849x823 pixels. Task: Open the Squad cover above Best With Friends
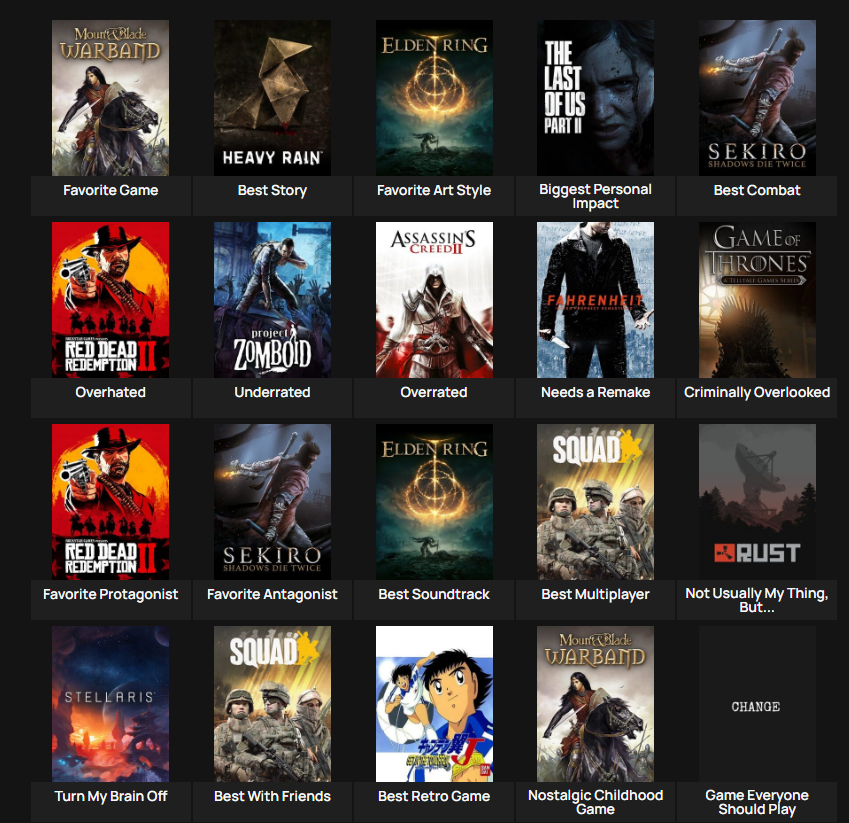pos(272,704)
